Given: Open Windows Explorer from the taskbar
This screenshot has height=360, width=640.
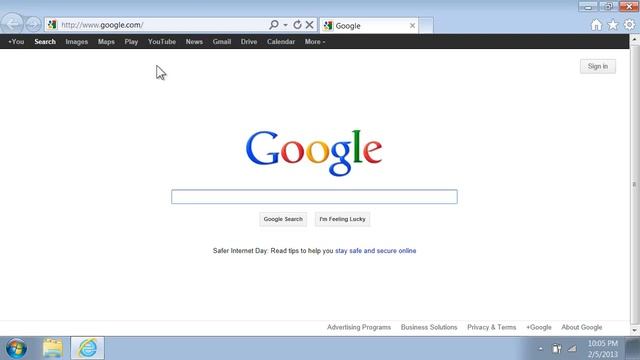Looking at the screenshot, I should tap(53, 348).
